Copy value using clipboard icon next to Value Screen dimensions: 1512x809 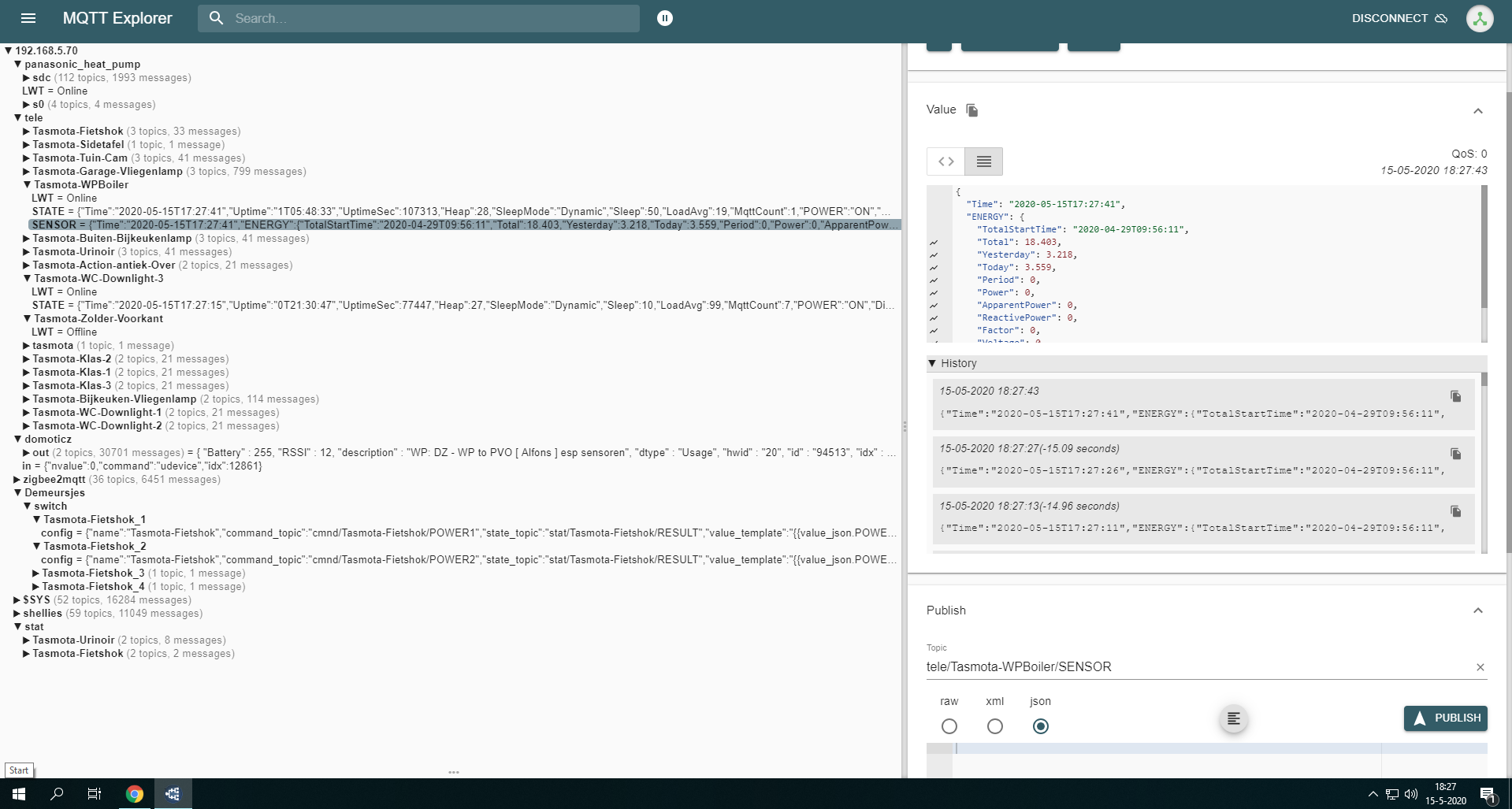[972, 110]
